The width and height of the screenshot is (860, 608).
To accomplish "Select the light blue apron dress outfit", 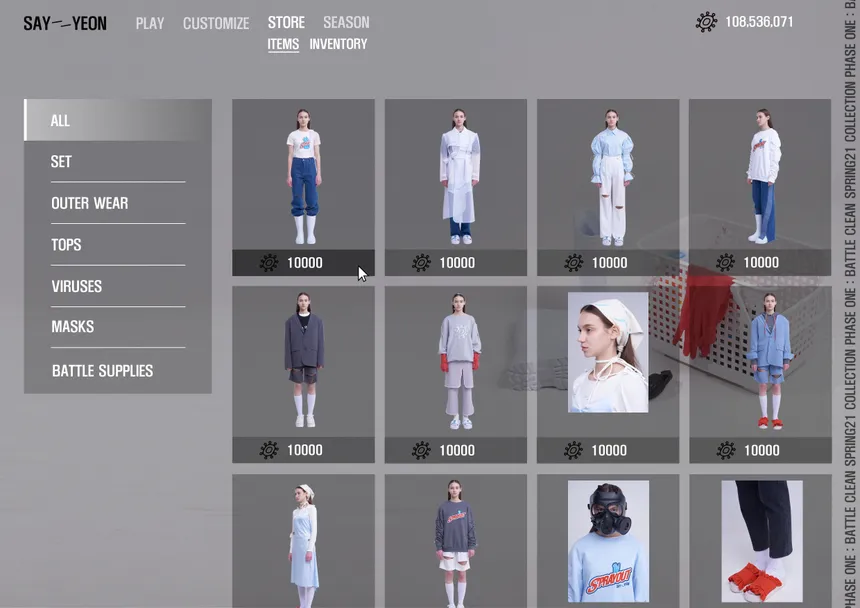I will [303, 541].
